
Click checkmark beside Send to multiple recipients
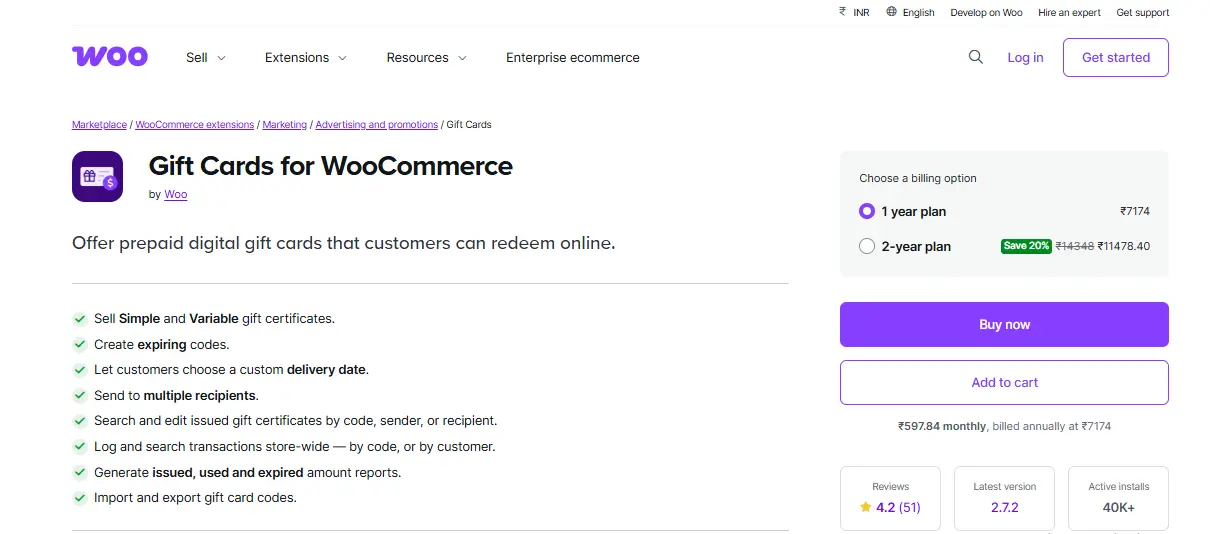pyautogui.click(x=80, y=396)
